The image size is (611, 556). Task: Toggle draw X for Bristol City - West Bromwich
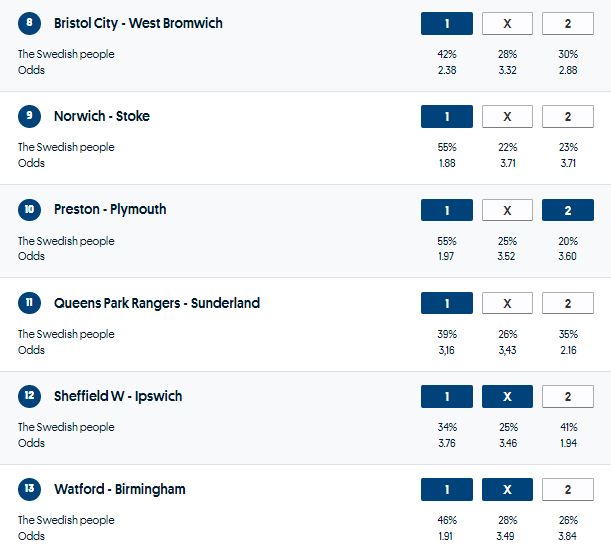507,23
